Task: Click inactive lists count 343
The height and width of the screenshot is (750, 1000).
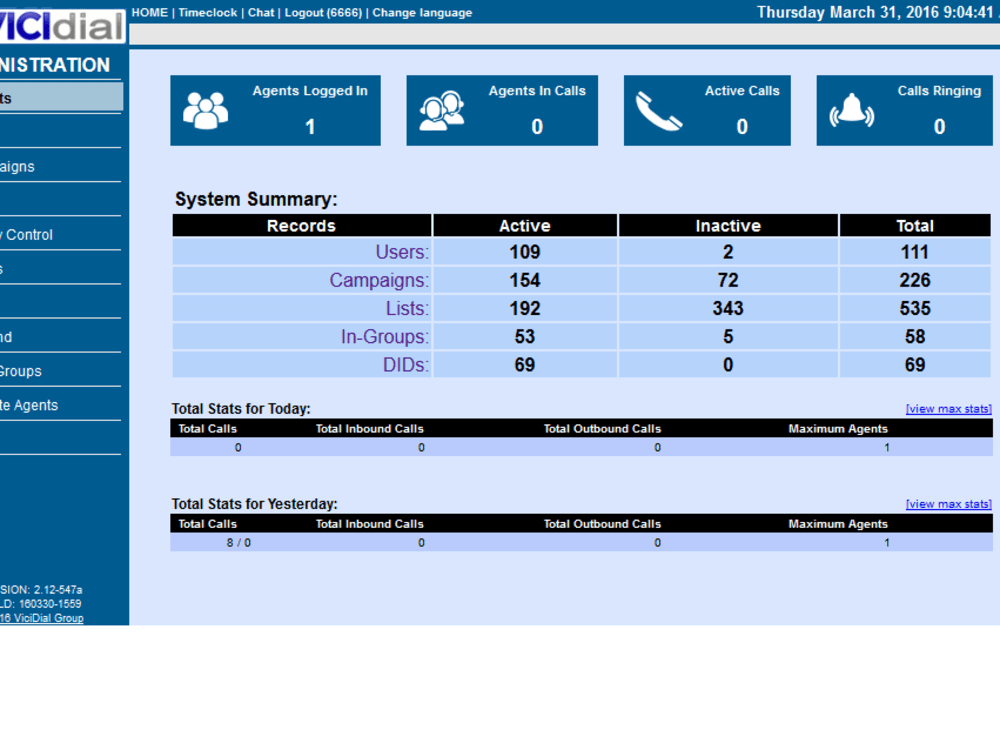Action: tap(728, 308)
